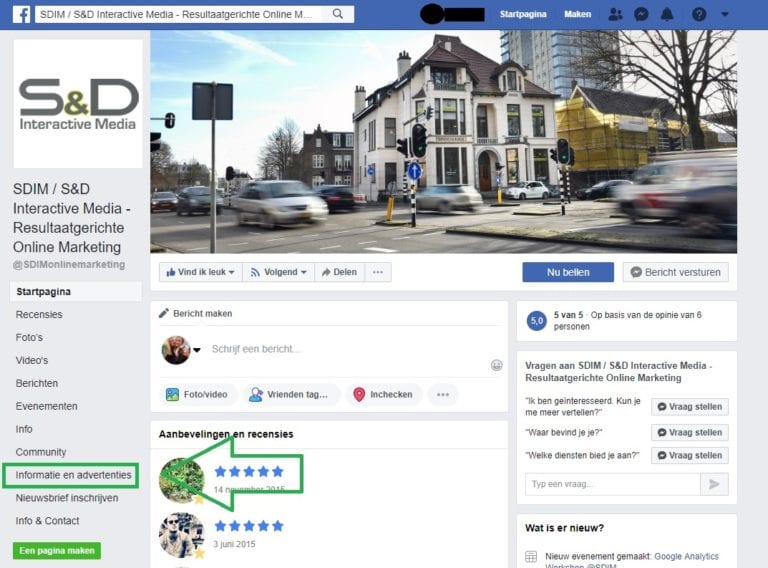Screen dimensions: 768x568
Task: Click the 5,0 rating badge
Action: 536,321
